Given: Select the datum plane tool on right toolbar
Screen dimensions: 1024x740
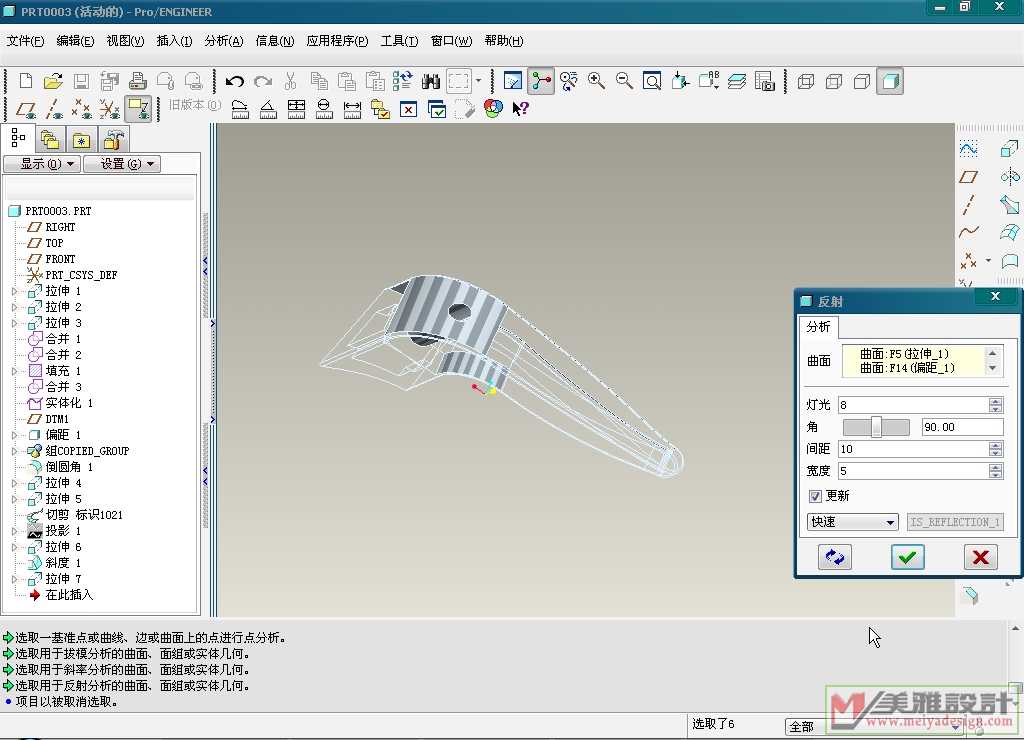Looking at the screenshot, I should coord(968,177).
